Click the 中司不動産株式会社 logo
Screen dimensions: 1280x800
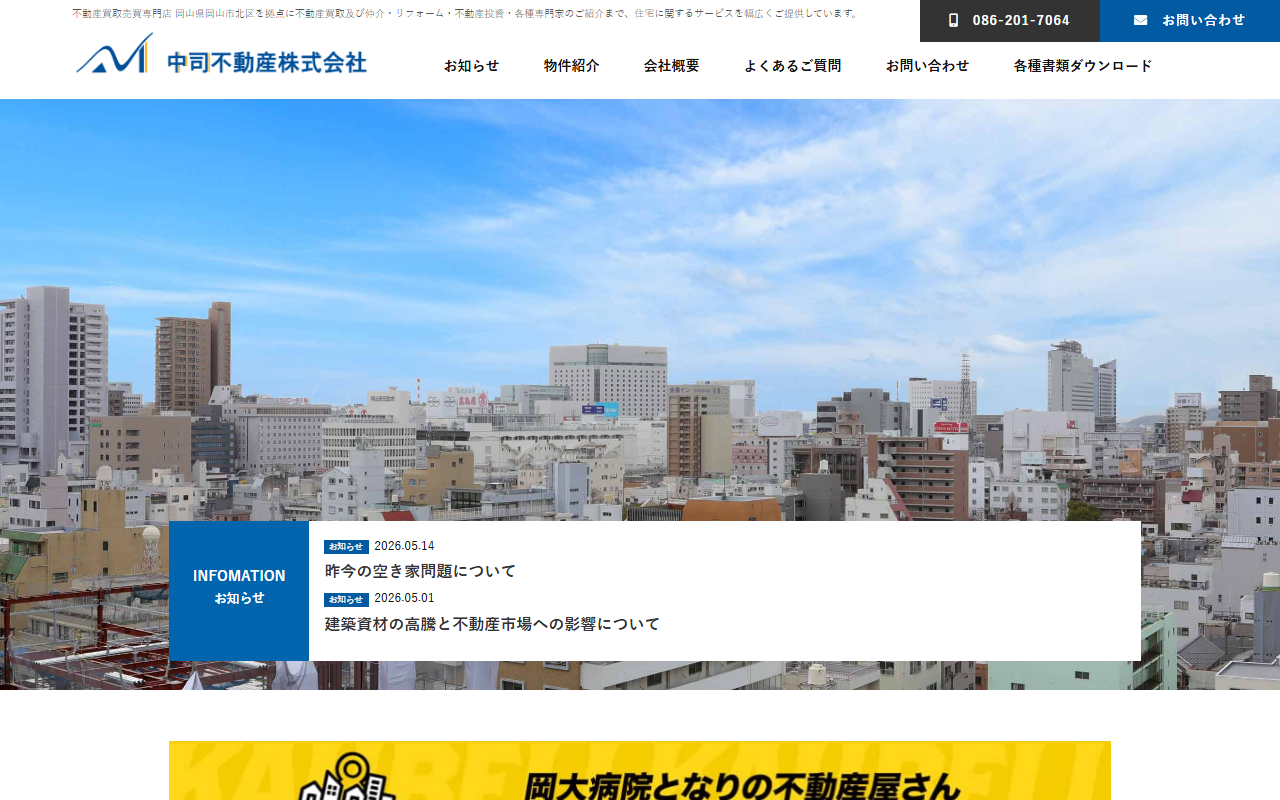(221, 54)
